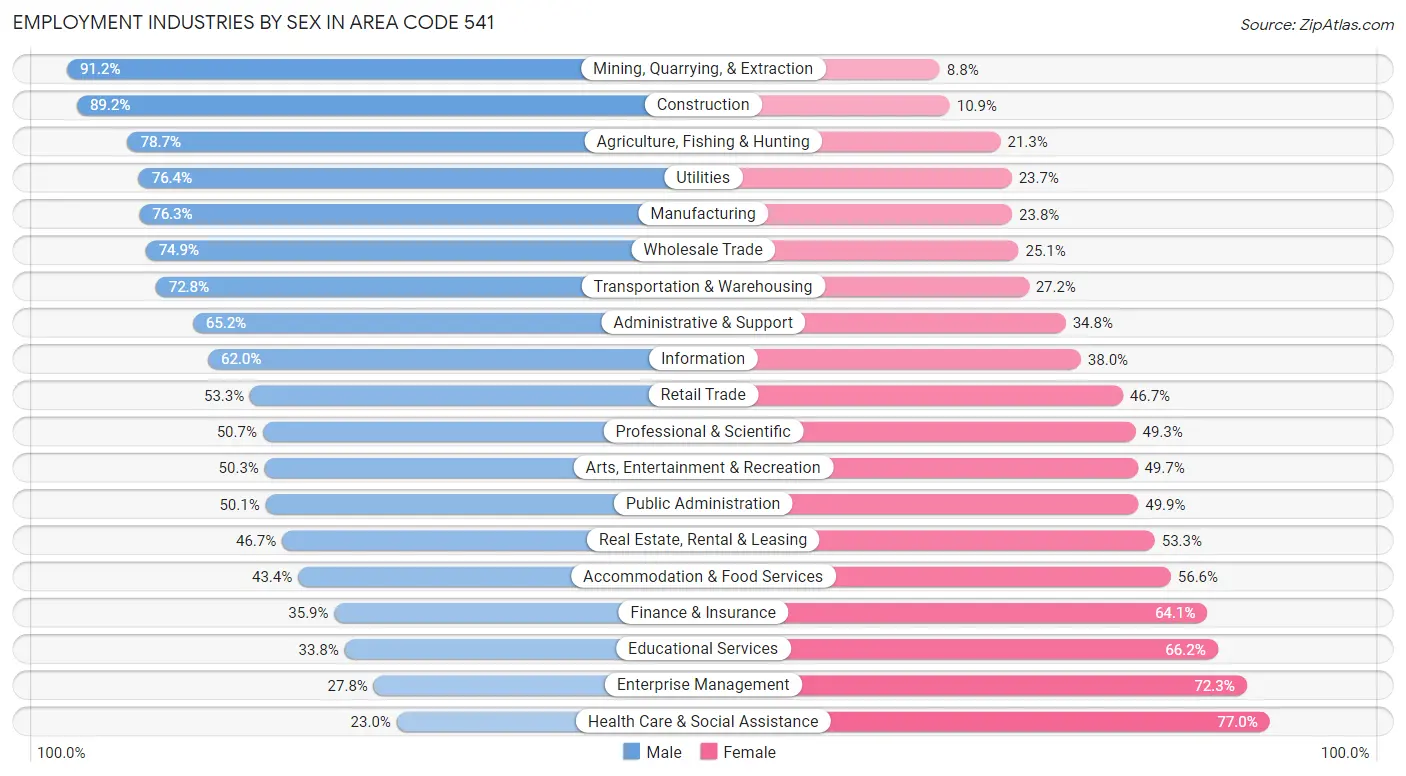1406x776 pixels.
Task: Select the Retail Trade label
Action: tap(703, 395)
